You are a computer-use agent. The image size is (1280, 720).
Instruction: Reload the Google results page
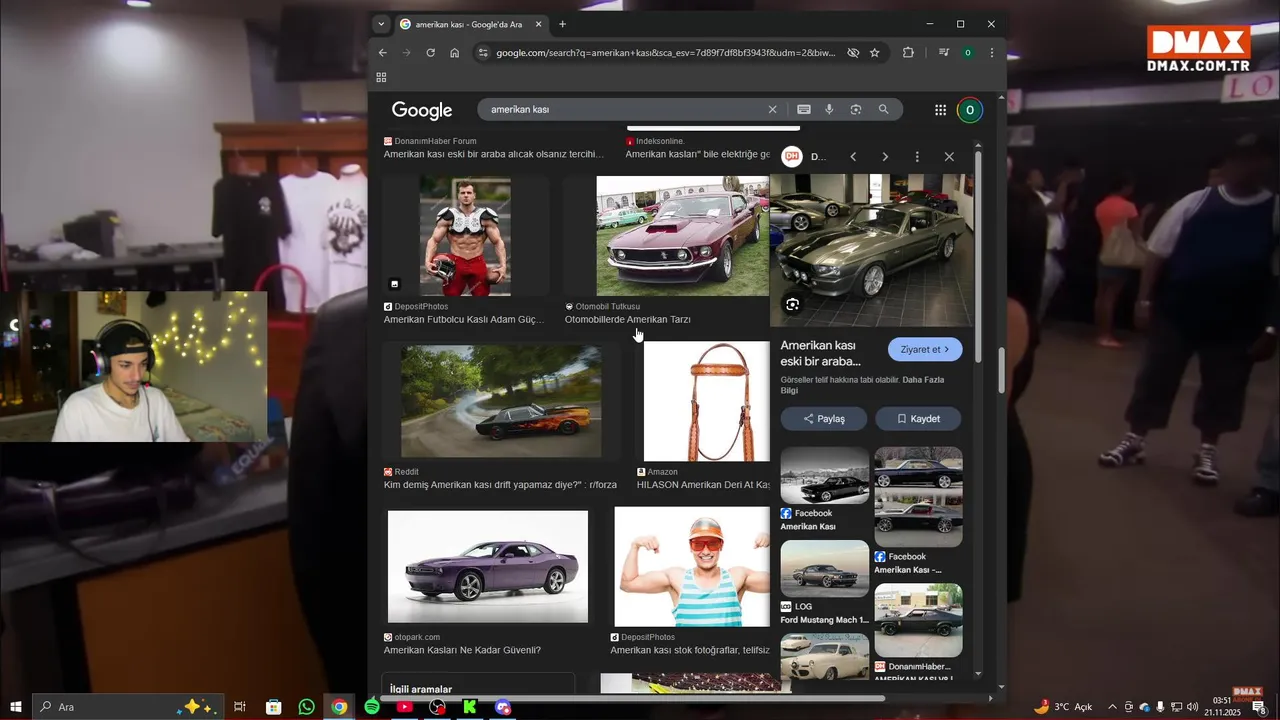coord(431,53)
